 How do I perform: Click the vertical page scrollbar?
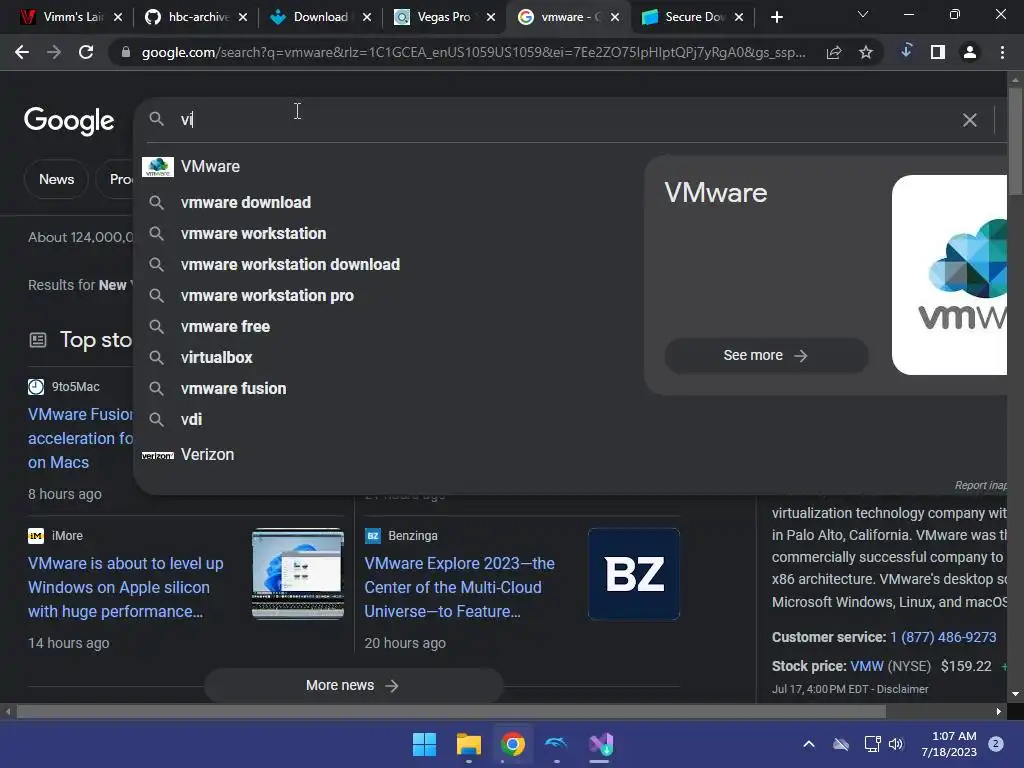(1015, 140)
